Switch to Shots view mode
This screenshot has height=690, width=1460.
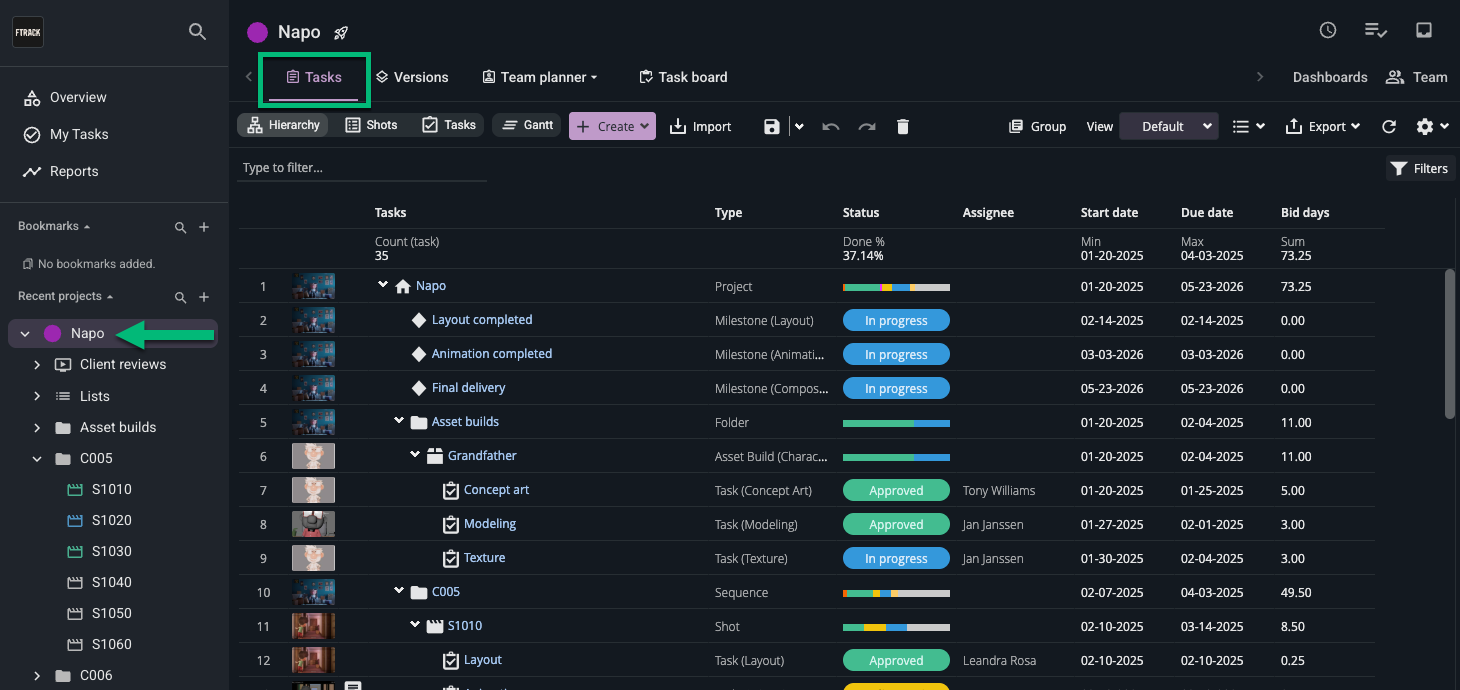(x=371, y=125)
